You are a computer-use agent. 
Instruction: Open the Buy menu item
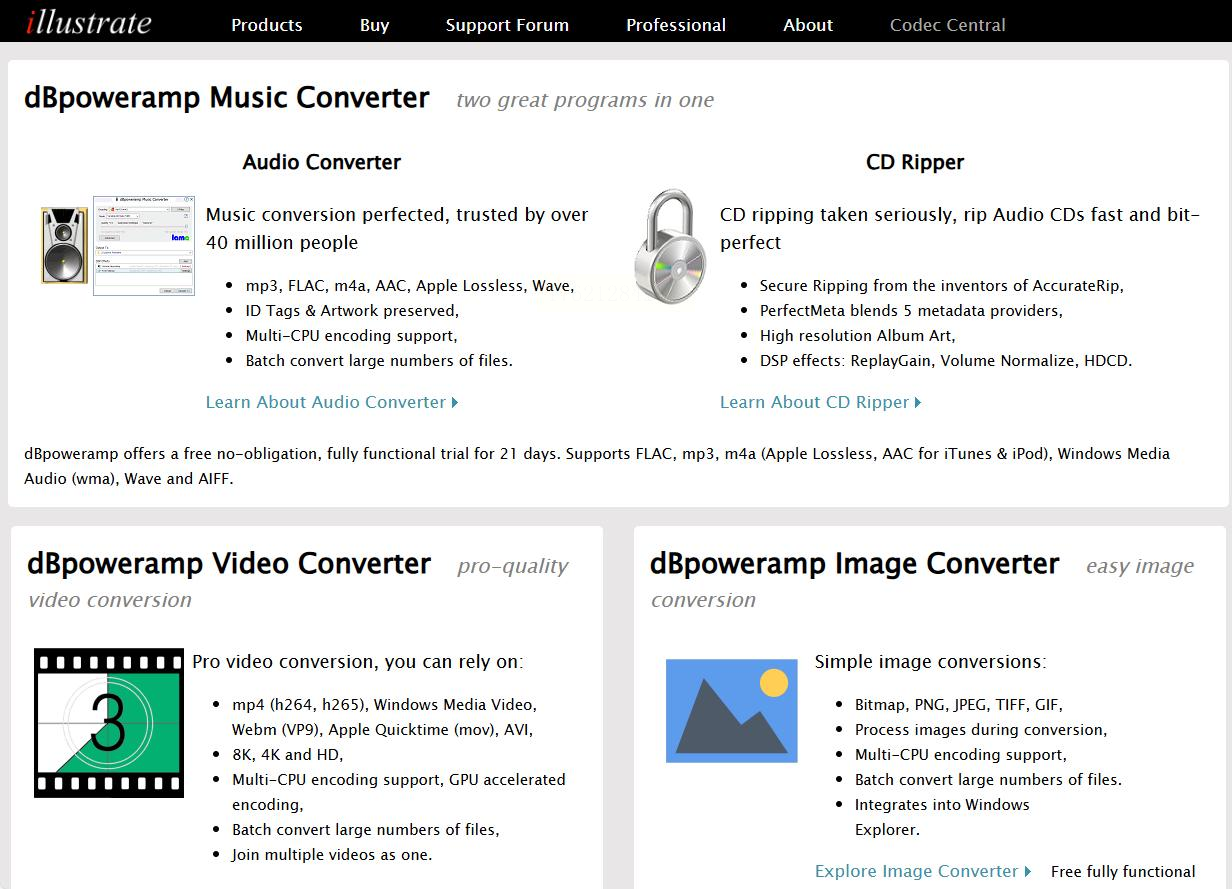374,25
